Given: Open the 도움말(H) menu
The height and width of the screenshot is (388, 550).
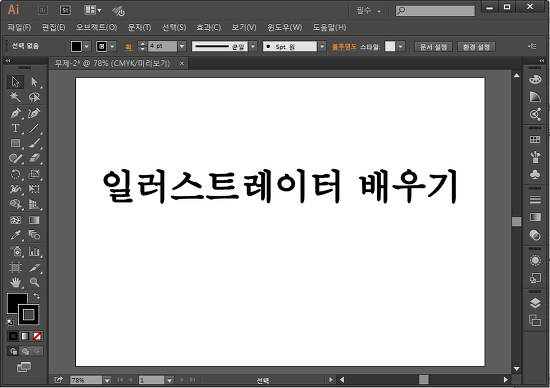Looking at the screenshot, I should pos(329,27).
